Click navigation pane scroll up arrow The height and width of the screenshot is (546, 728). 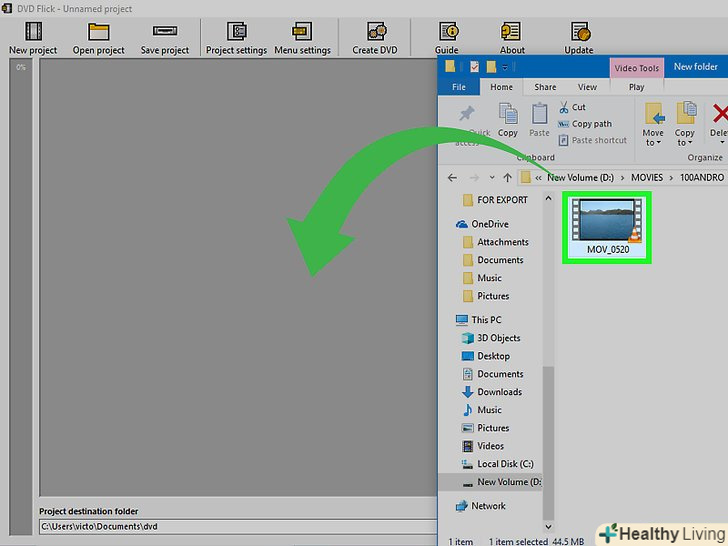(548, 198)
